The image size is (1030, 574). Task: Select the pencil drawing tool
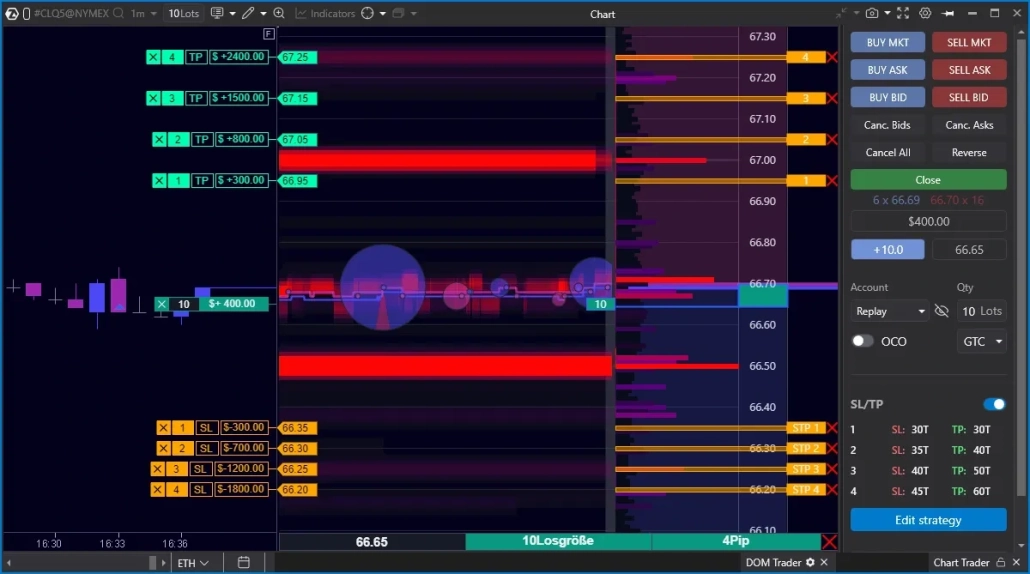pyautogui.click(x=248, y=13)
